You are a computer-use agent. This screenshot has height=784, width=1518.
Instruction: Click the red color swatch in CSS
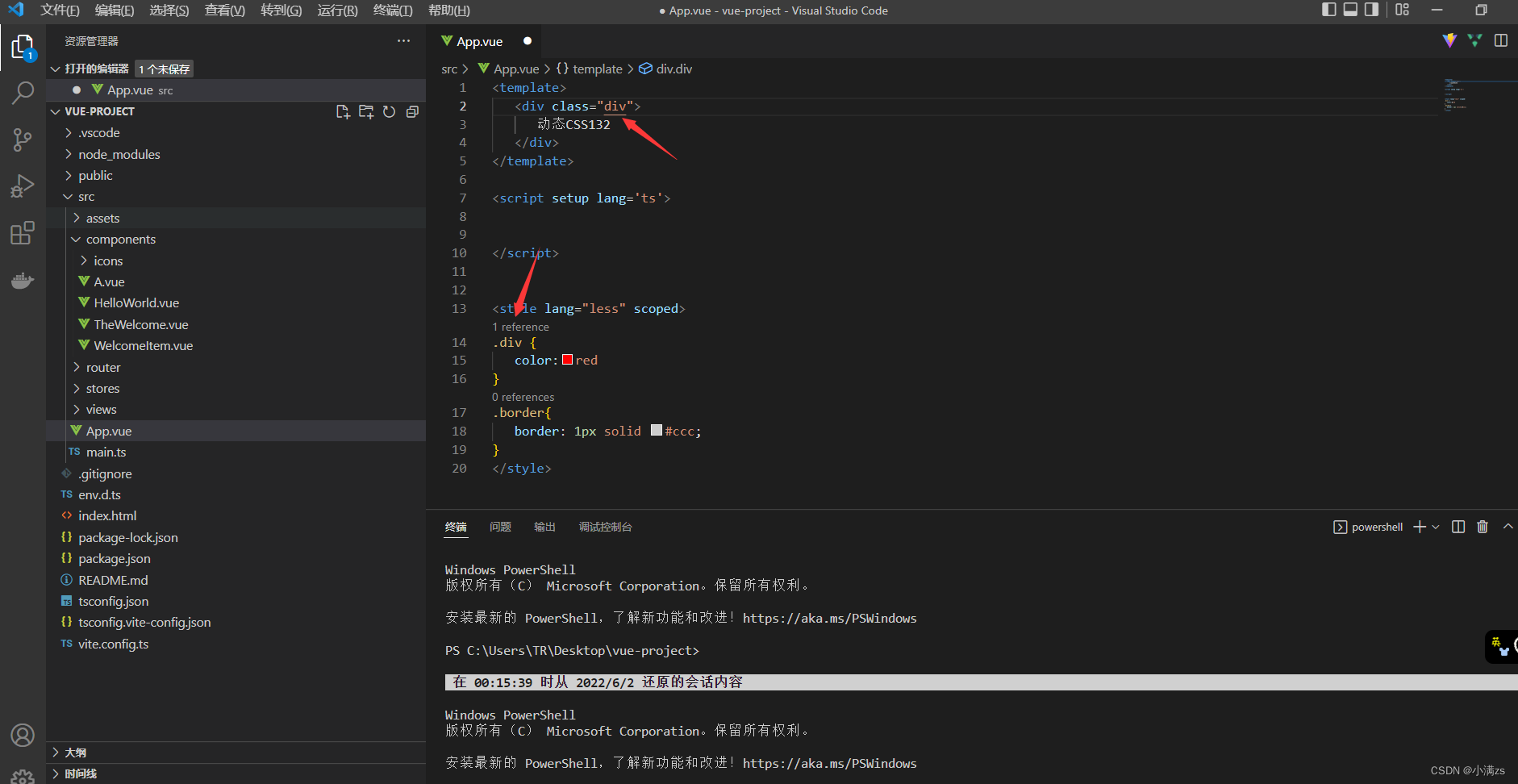pyautogui.click(x=568, y=360)
